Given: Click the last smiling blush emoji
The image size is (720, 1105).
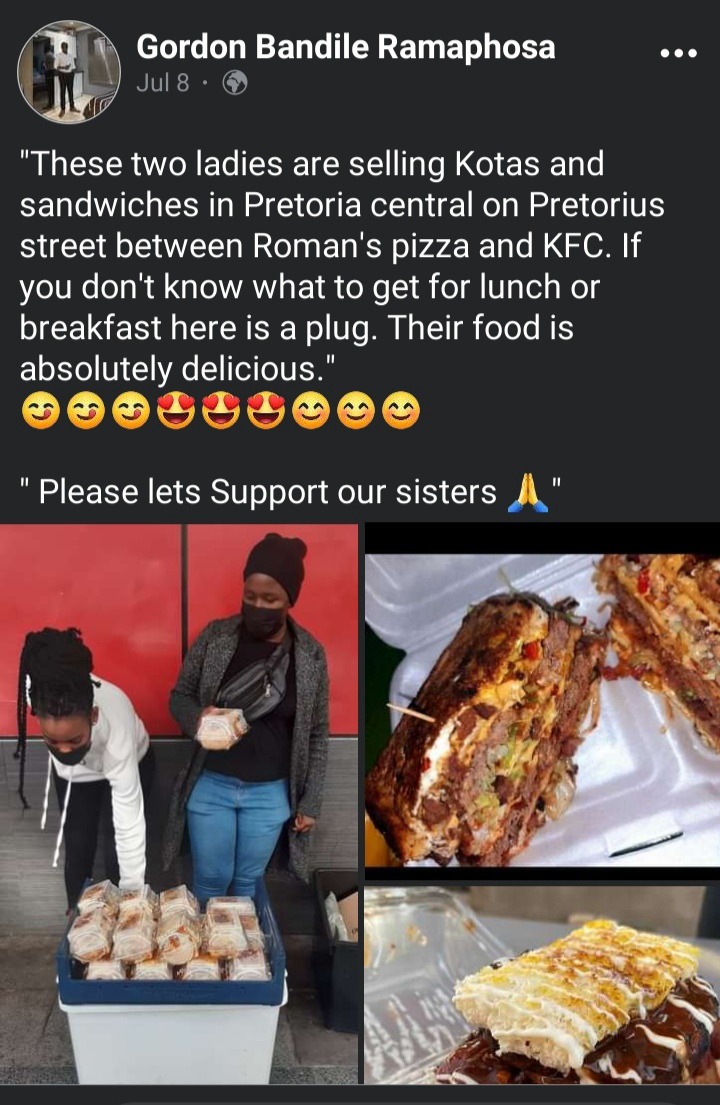Looking at the screenshot, I should coord(401,411).
